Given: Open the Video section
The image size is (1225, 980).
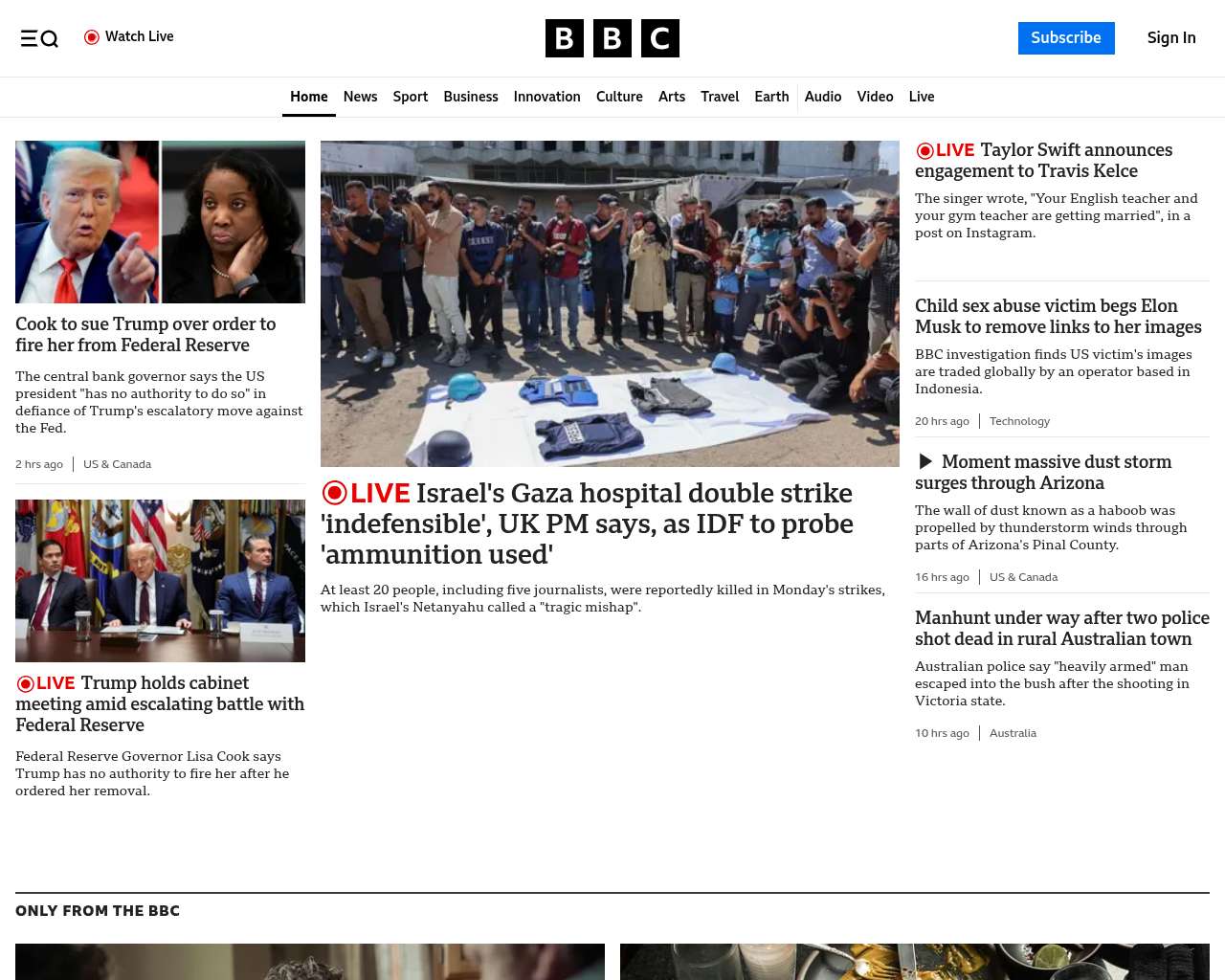Looking at the screenshot, I should [x=875, y=97].
